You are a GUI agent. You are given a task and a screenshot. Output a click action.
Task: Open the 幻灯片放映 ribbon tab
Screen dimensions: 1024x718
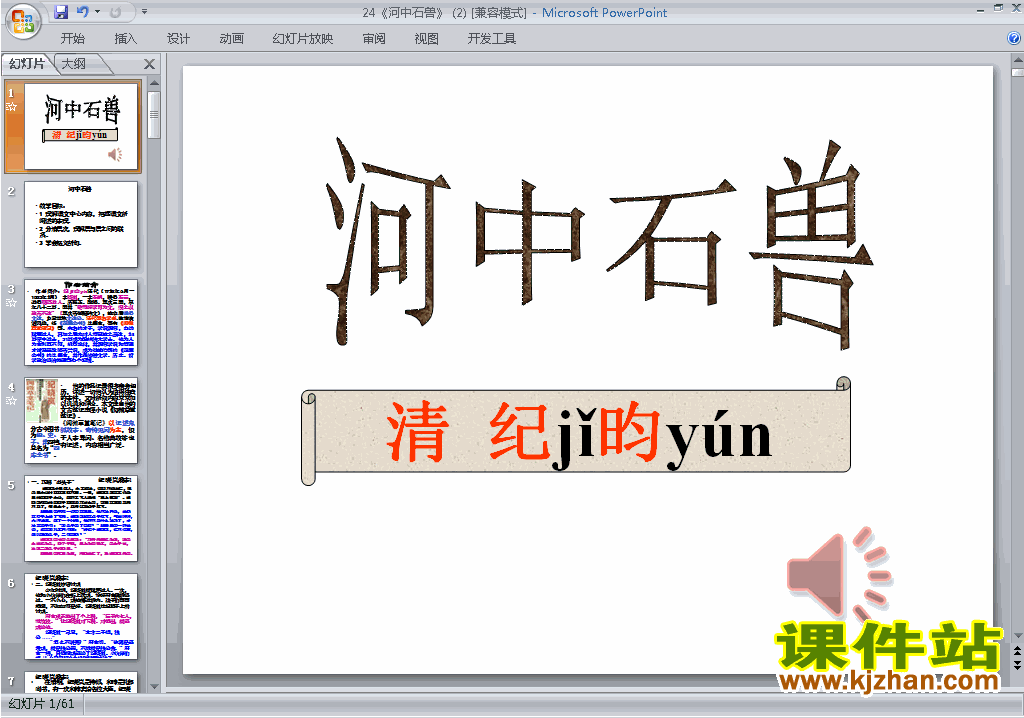point(302,39)
